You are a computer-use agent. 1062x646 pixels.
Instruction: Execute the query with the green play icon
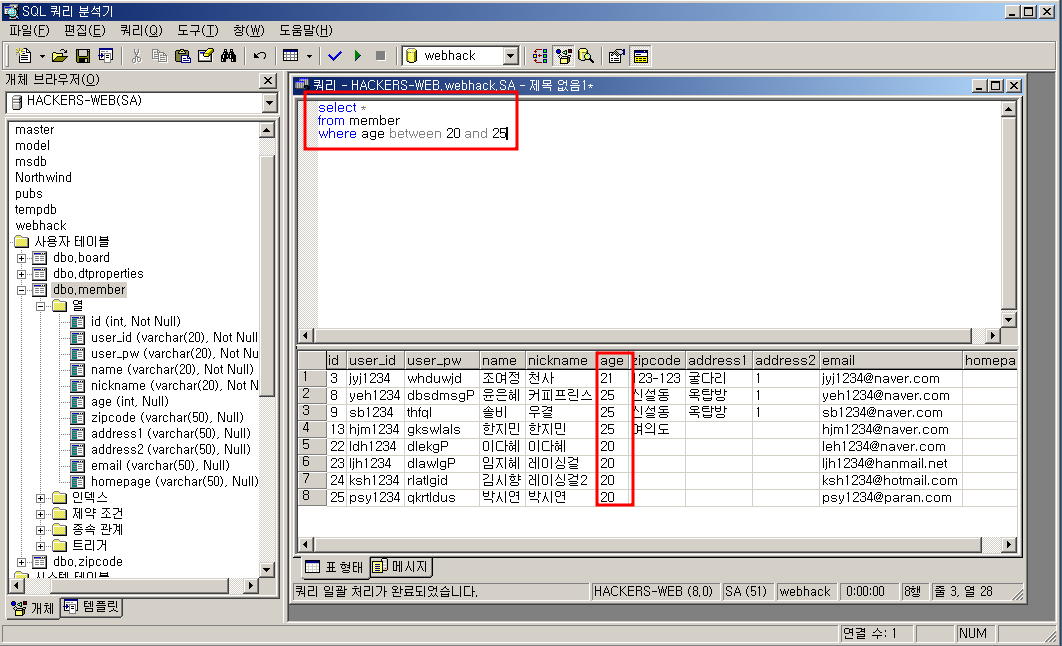[358, 56]
